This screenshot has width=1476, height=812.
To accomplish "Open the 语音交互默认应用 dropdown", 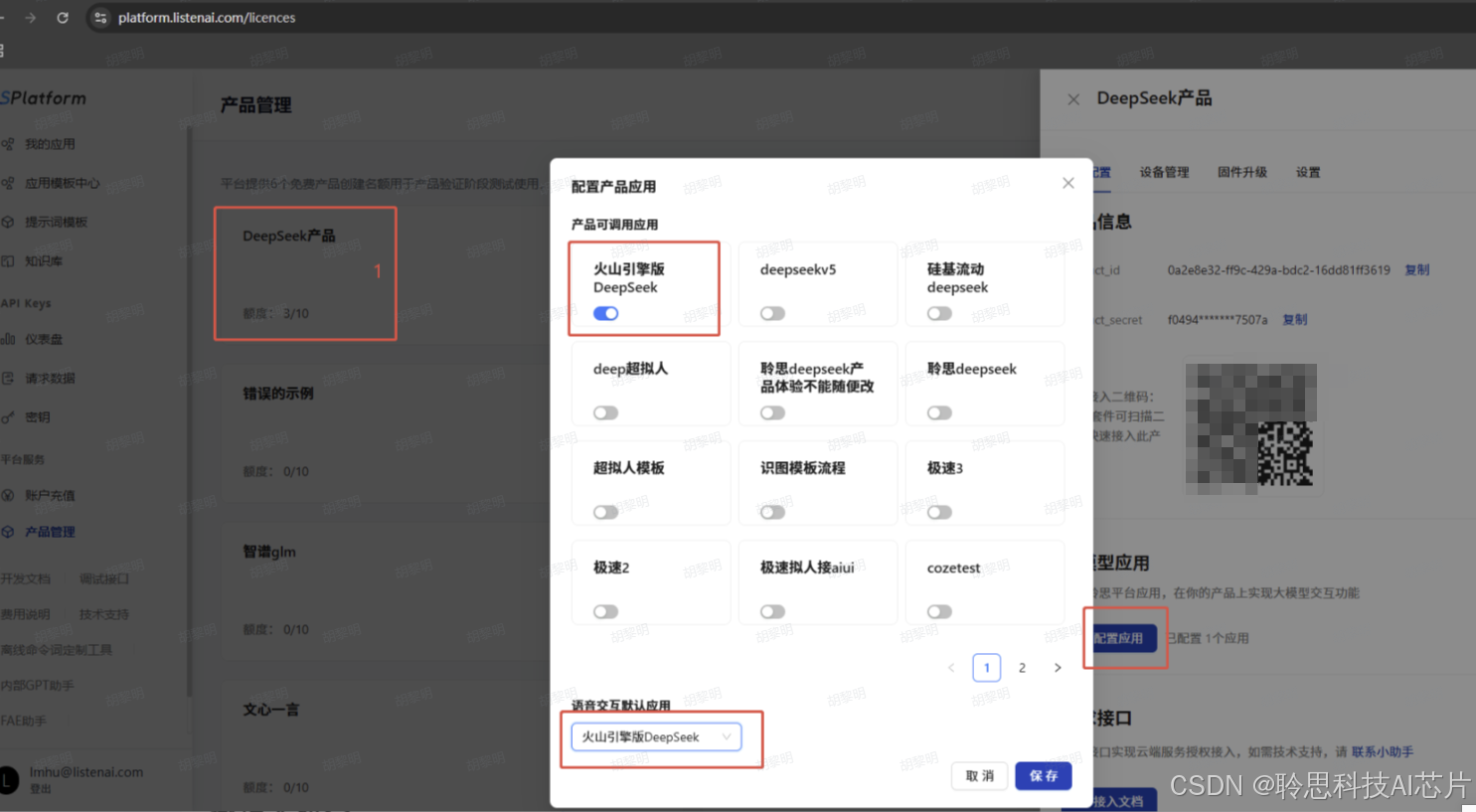I will [x=656, y=736].
